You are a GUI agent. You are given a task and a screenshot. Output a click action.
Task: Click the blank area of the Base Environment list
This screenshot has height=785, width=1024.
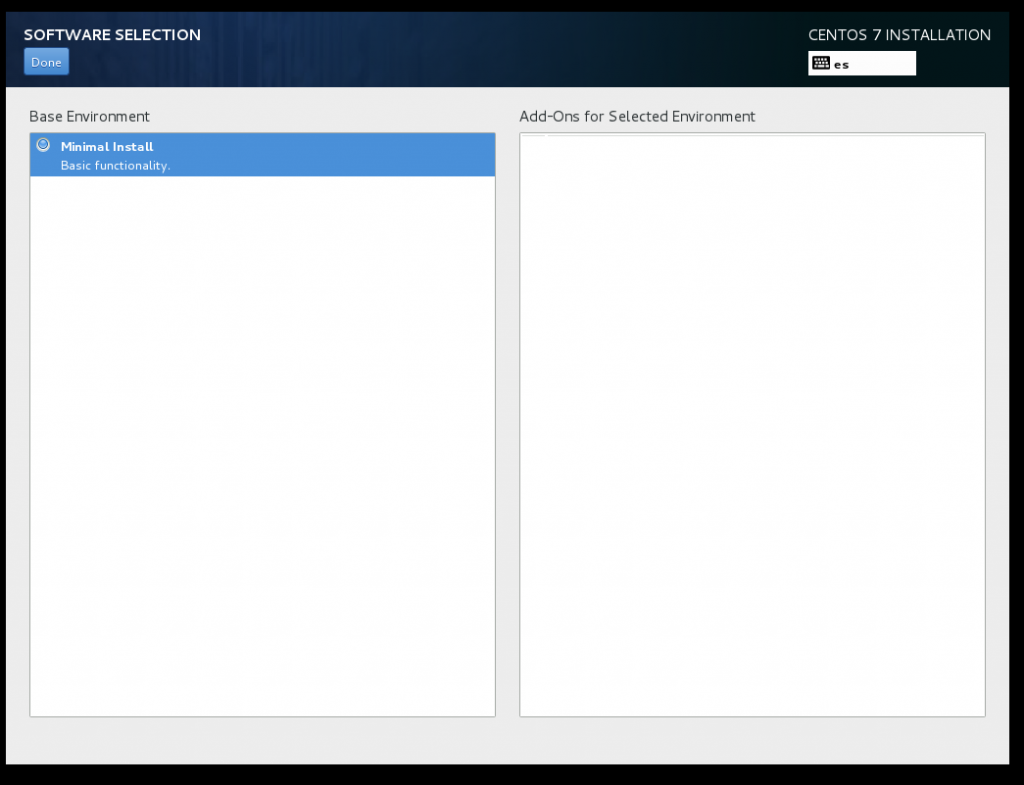tap(260, 450)
